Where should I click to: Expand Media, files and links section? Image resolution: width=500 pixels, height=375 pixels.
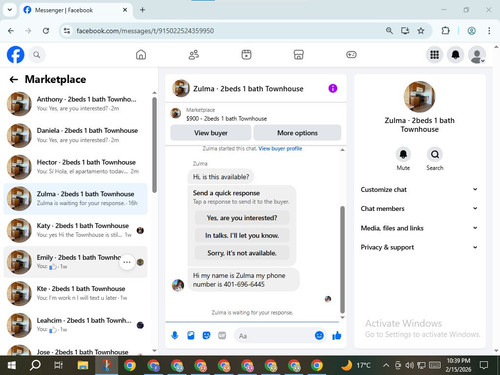pyautogui.click(x=419, y=228)
